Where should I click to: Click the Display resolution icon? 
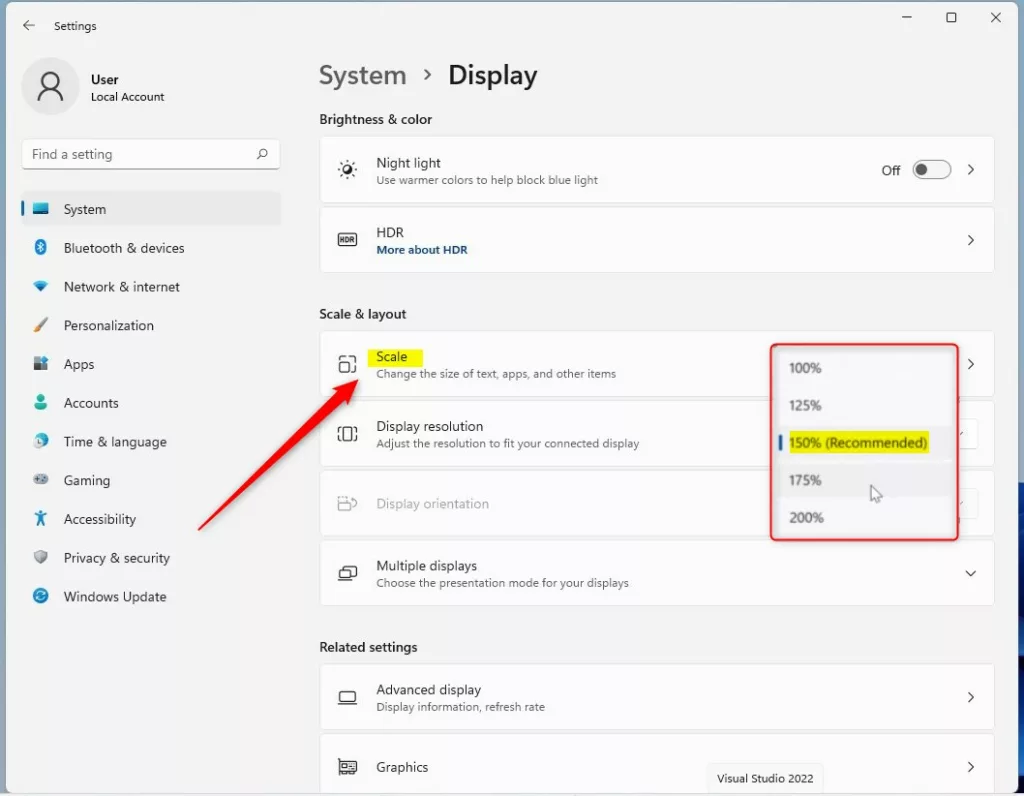pos(347,434)
